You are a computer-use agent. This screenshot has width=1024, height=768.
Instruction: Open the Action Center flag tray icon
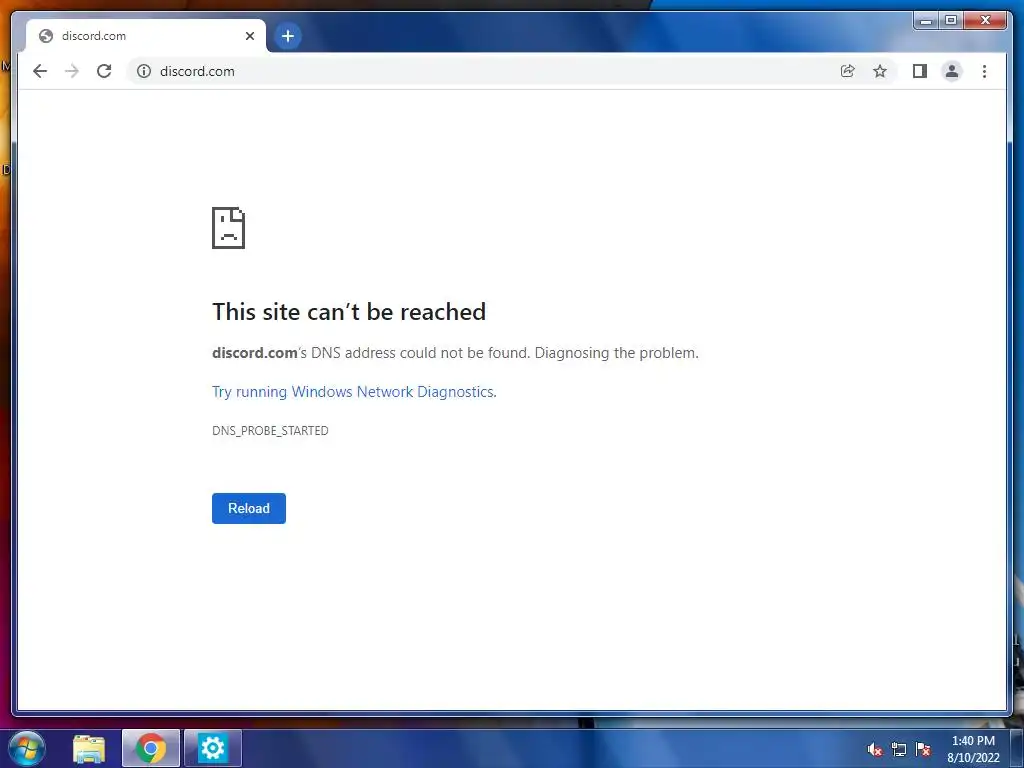coord(923,750)
